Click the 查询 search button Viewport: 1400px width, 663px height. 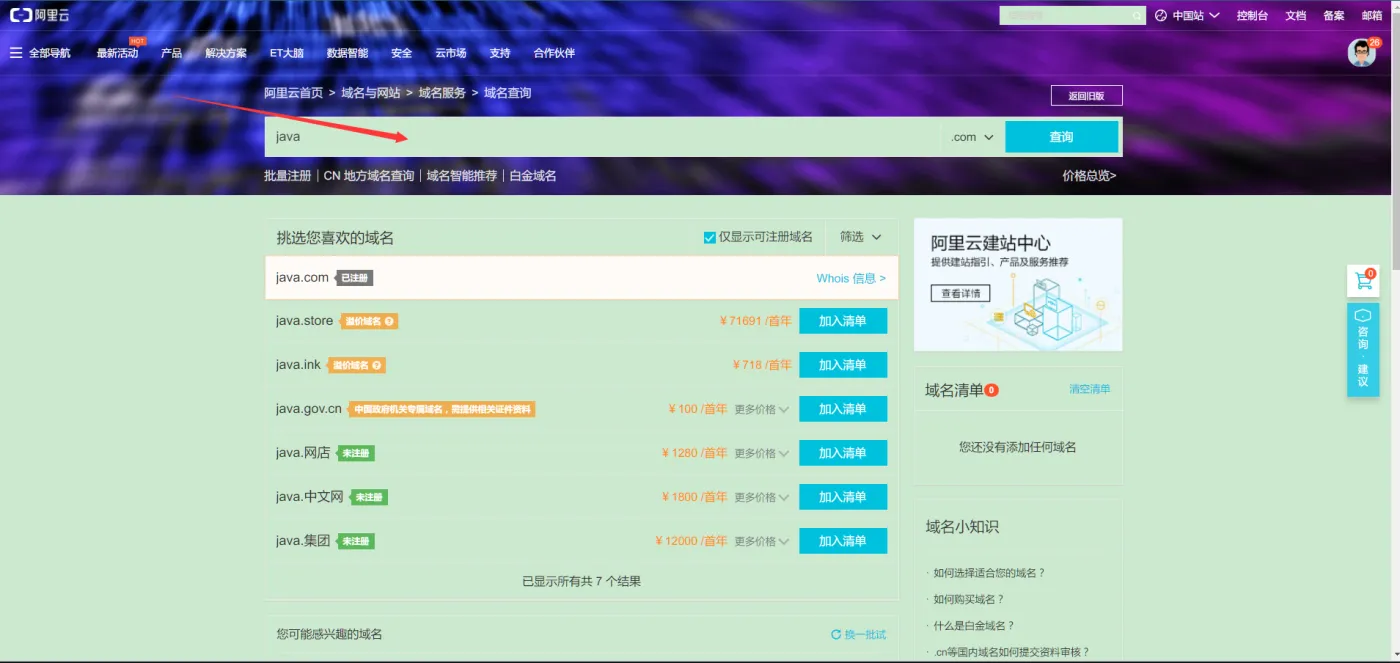point(1061,137)
